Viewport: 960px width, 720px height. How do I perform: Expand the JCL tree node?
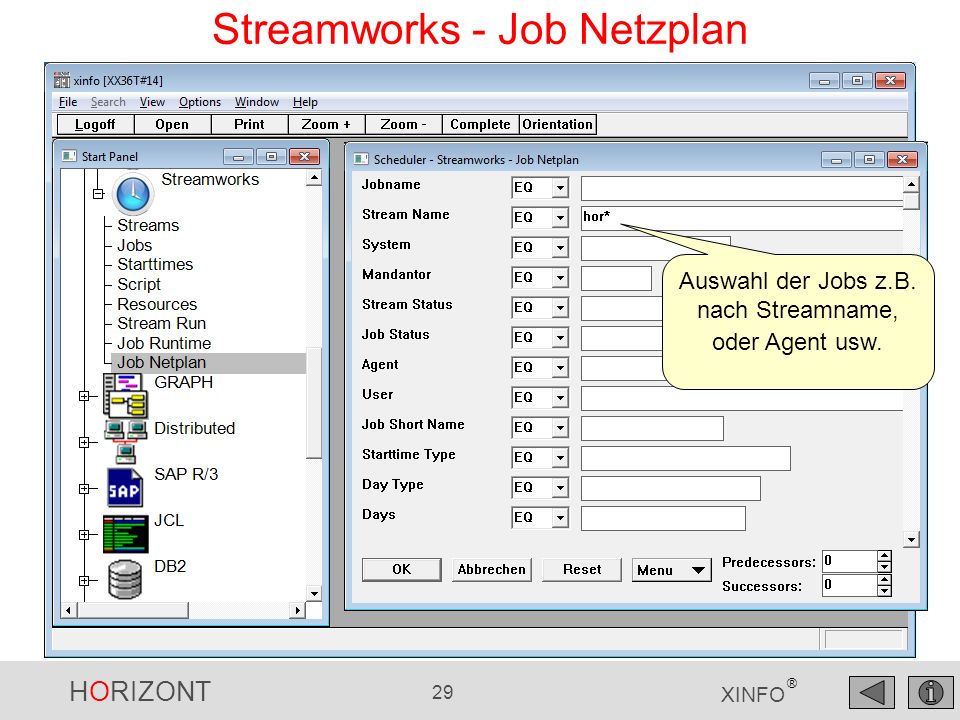pyautogui.click(x=84, y=534)
